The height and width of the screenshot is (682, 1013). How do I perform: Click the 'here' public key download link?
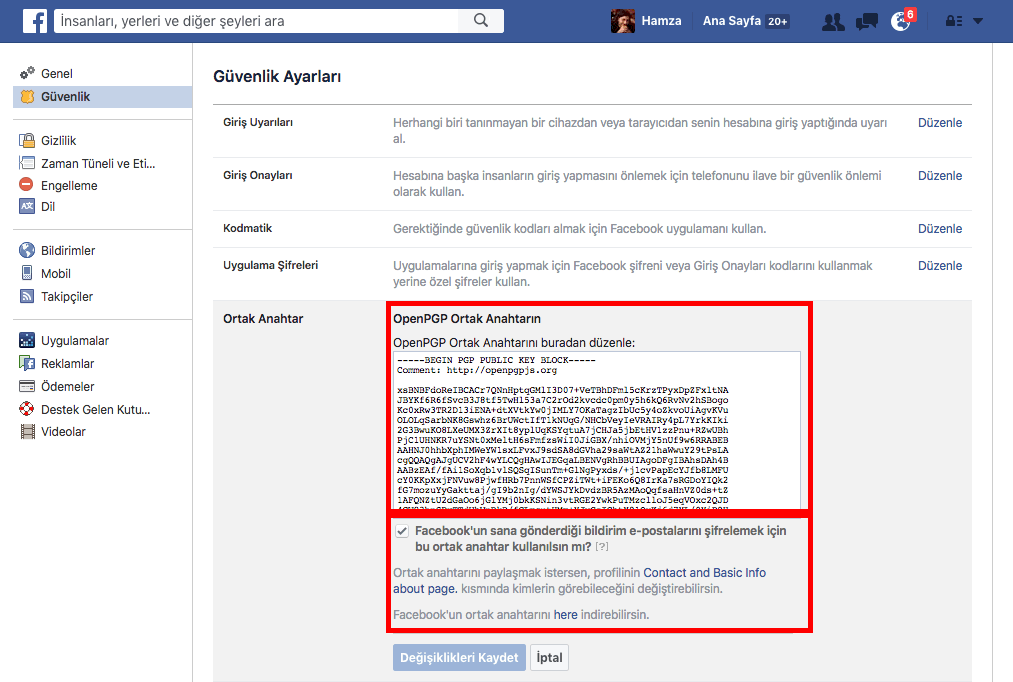565,615
